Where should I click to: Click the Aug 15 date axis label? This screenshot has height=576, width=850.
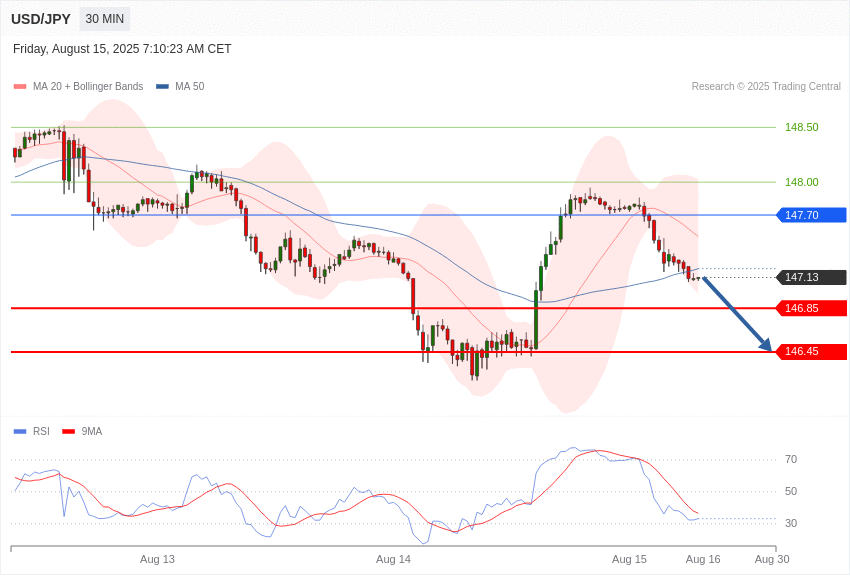click(629, 559)
